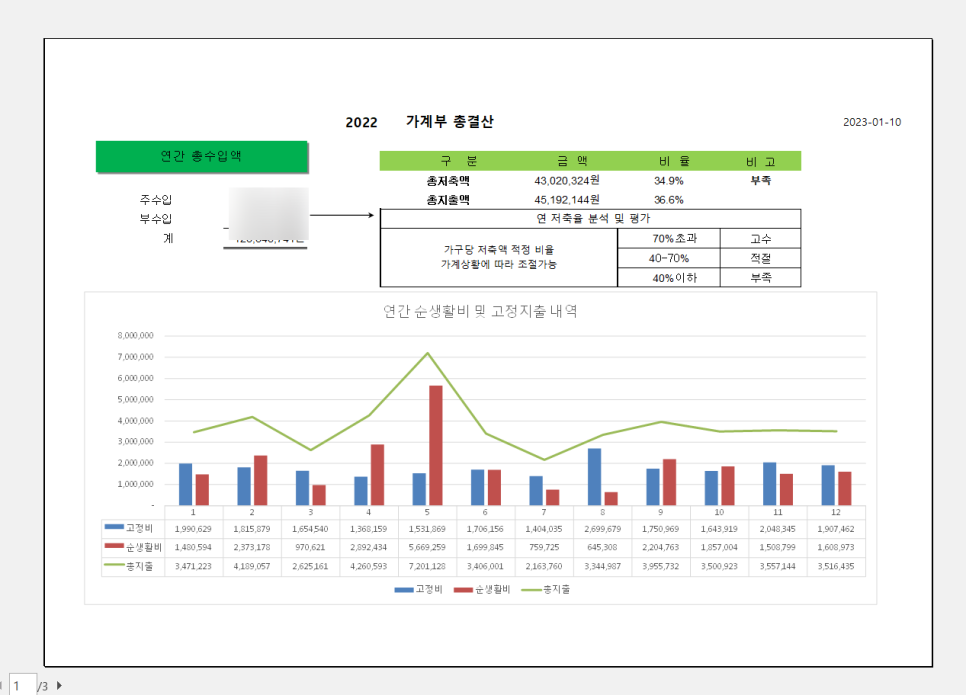This screenshot has height=695, width=966.
Task: Select the '총지출액' row label
Action: [x=448, y=200]
